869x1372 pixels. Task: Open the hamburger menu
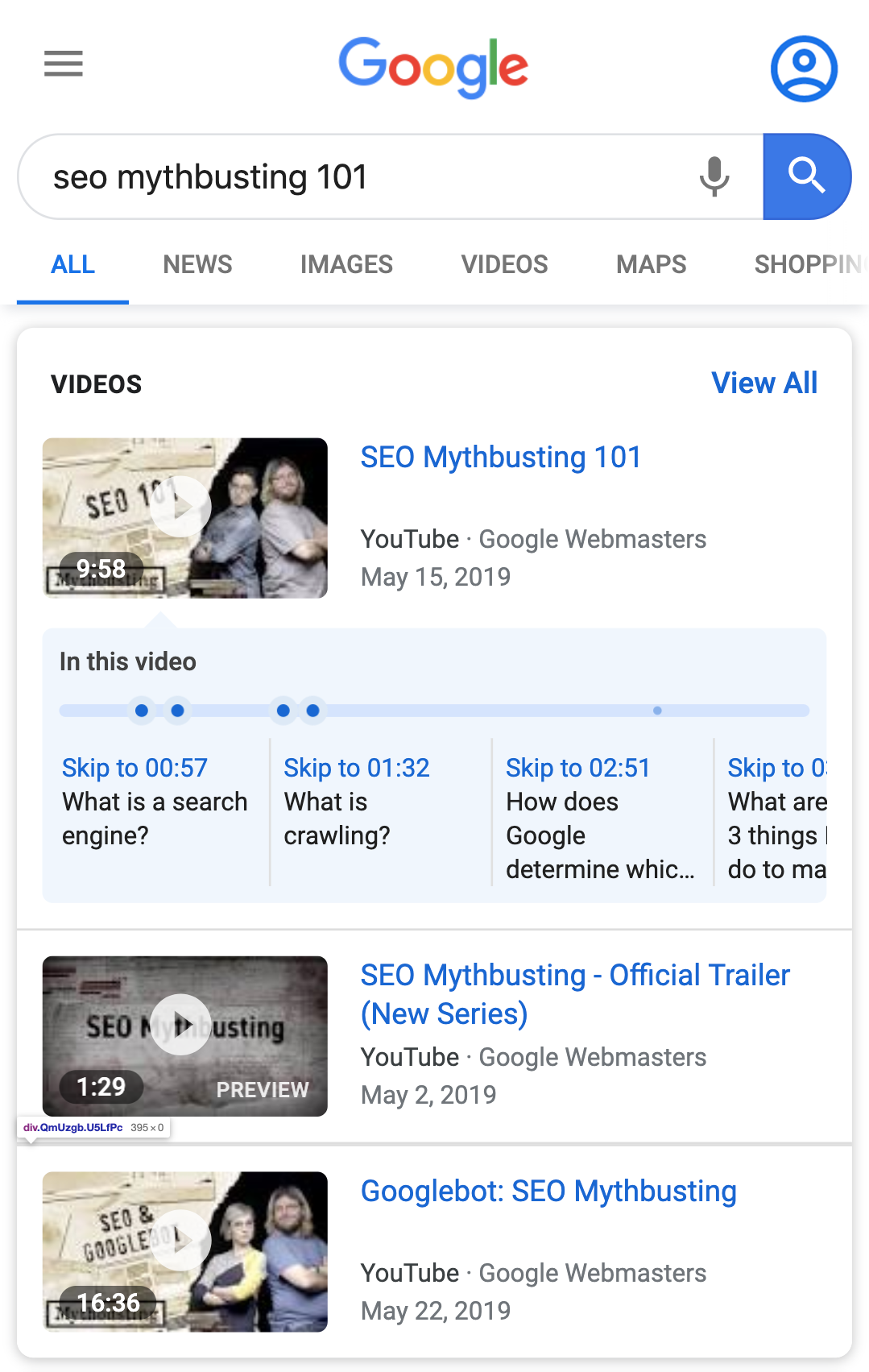(x=64, y=63)
